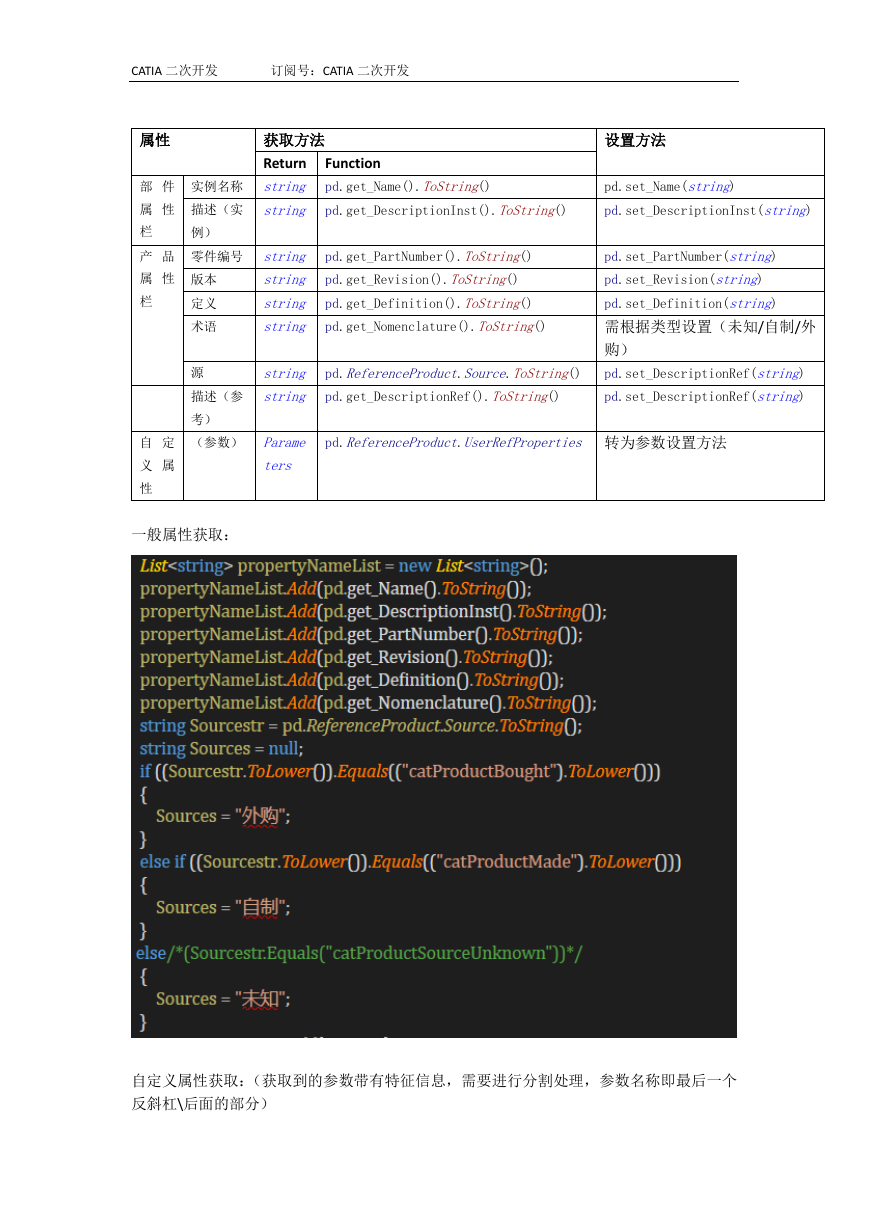Screen dimensions: 869x1228
Task: Click 'pd.ReferenceProduct.UserRefProperties' in table
Action: (454, 443)
